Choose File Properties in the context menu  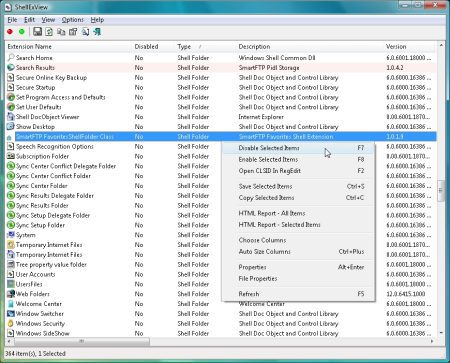(298, 279)
